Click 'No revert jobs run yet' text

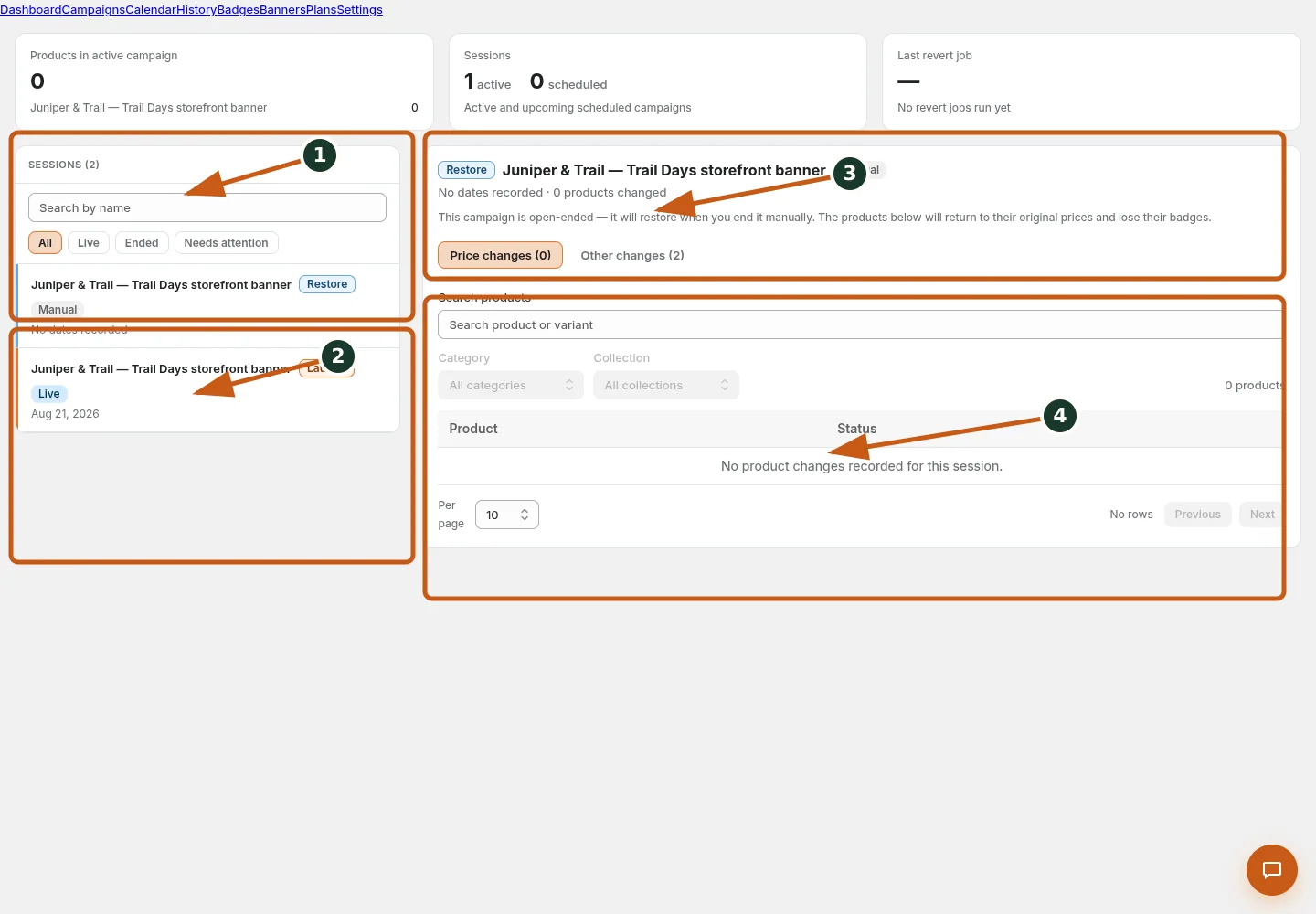(x=954, y=108)
